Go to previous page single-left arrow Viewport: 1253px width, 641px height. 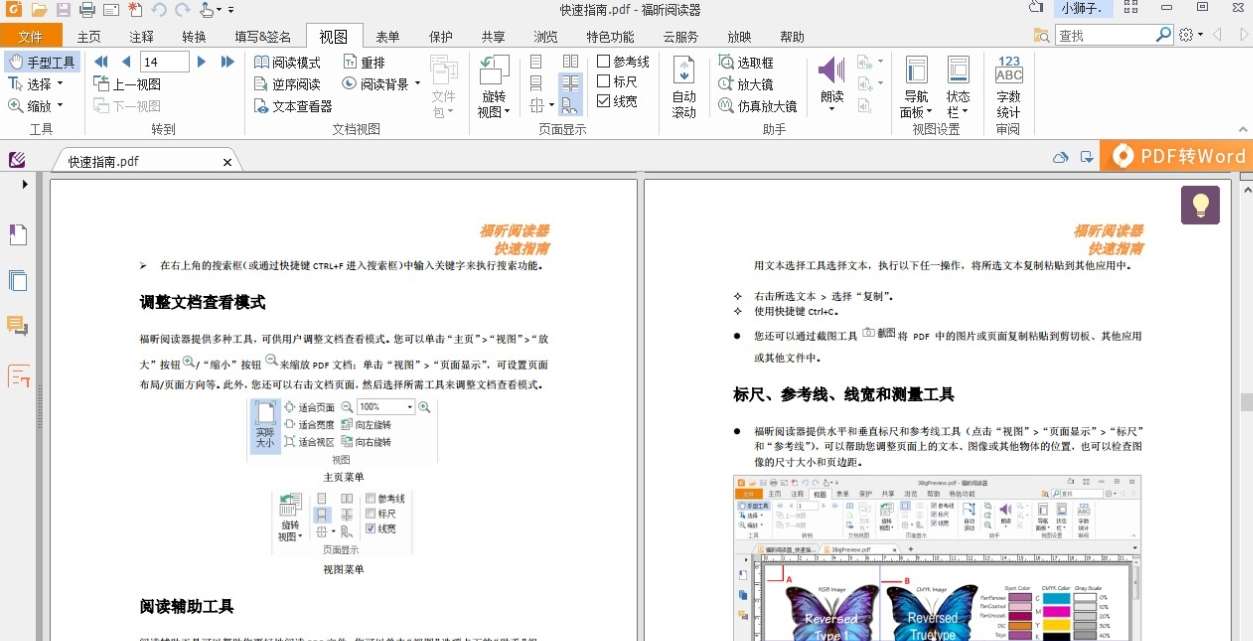pyautogui.click(x=126, y=62)
